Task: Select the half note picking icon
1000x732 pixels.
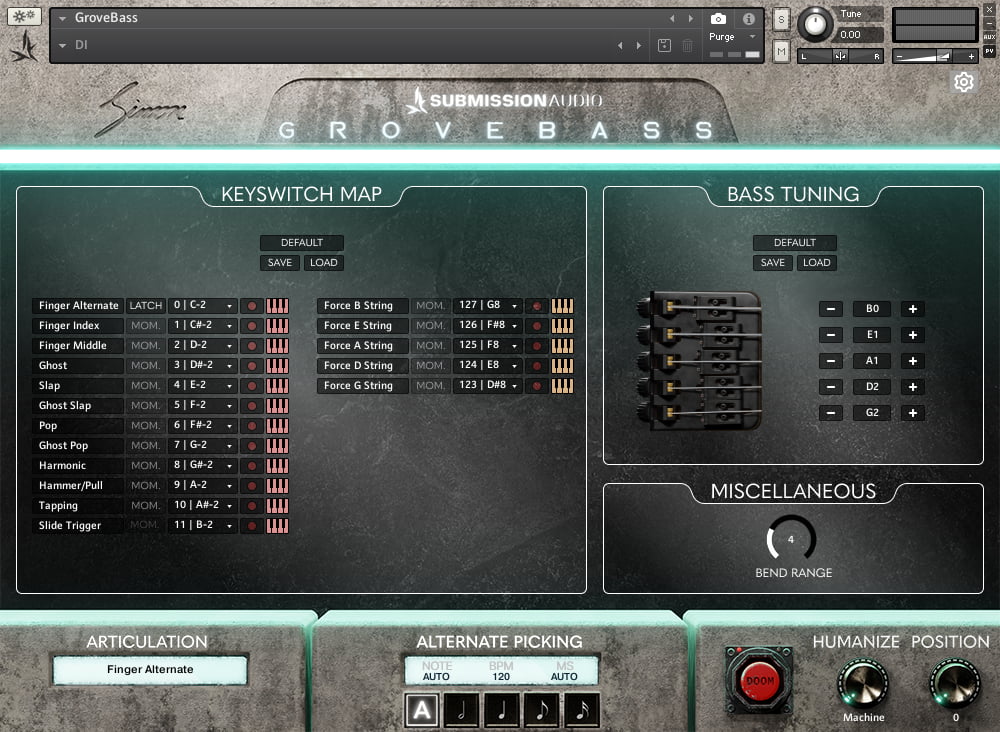Action: tap(462, 710)
